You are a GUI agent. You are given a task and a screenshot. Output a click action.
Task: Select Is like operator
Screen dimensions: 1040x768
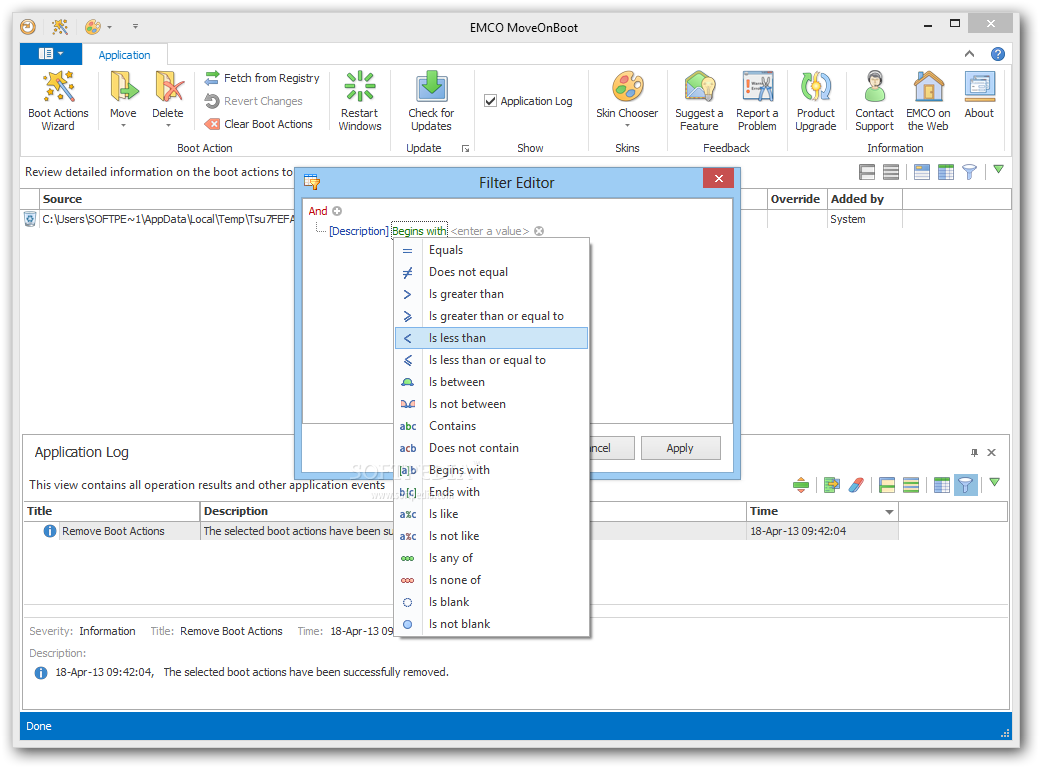coord(491,514)
